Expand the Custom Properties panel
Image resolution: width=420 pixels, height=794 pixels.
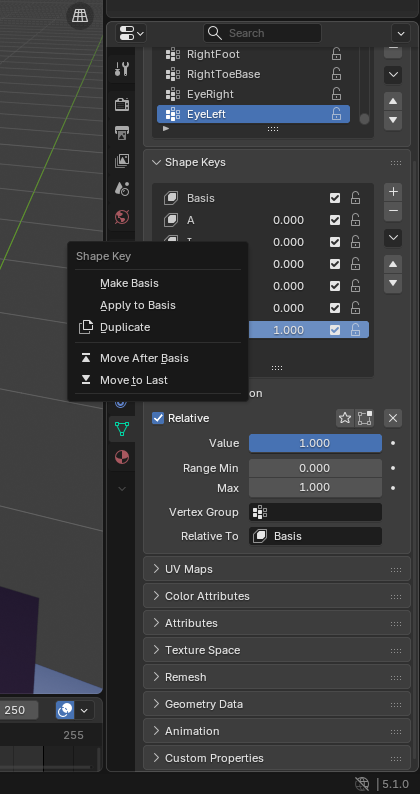click(x=277, y=758)
